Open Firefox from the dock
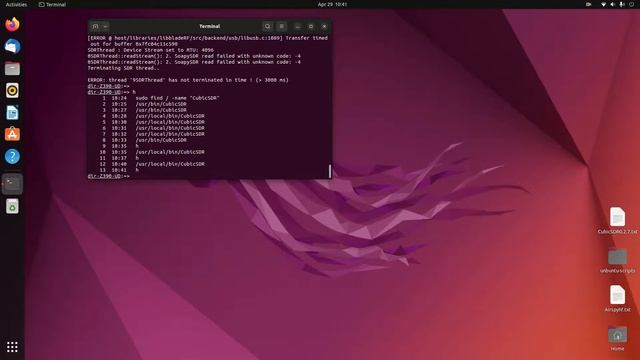640x360 pixels. [x=12, y=24]
